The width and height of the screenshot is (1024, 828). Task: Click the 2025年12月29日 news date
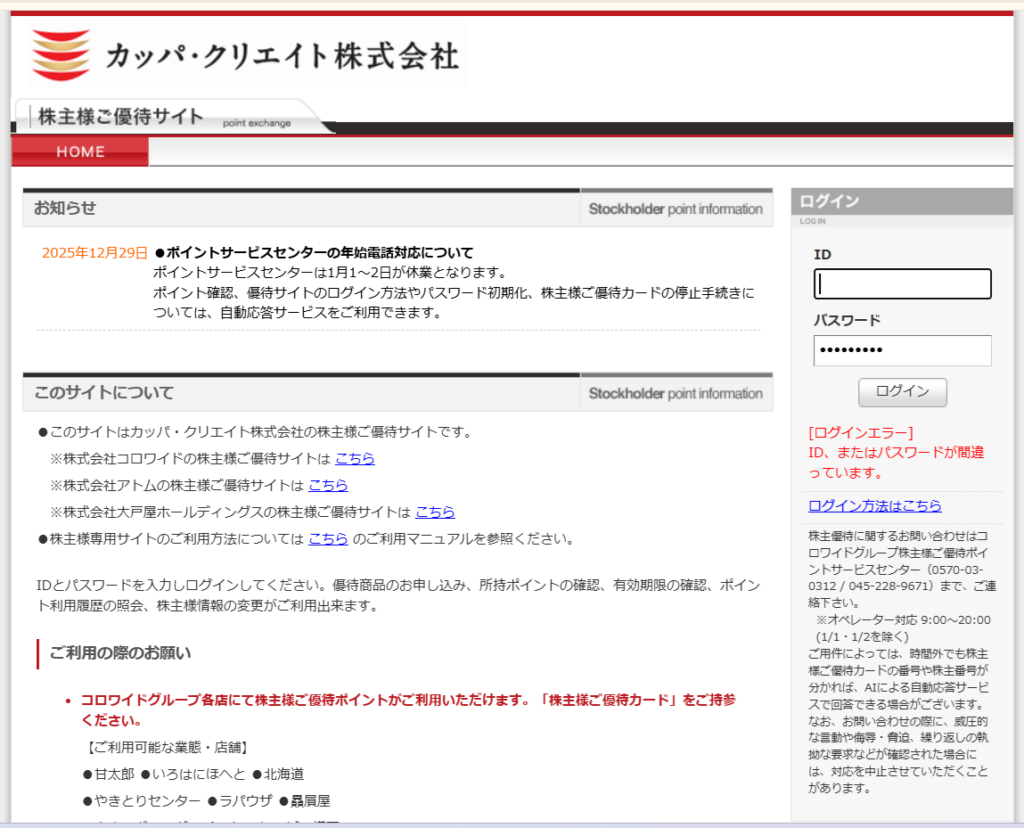(94, 253)
